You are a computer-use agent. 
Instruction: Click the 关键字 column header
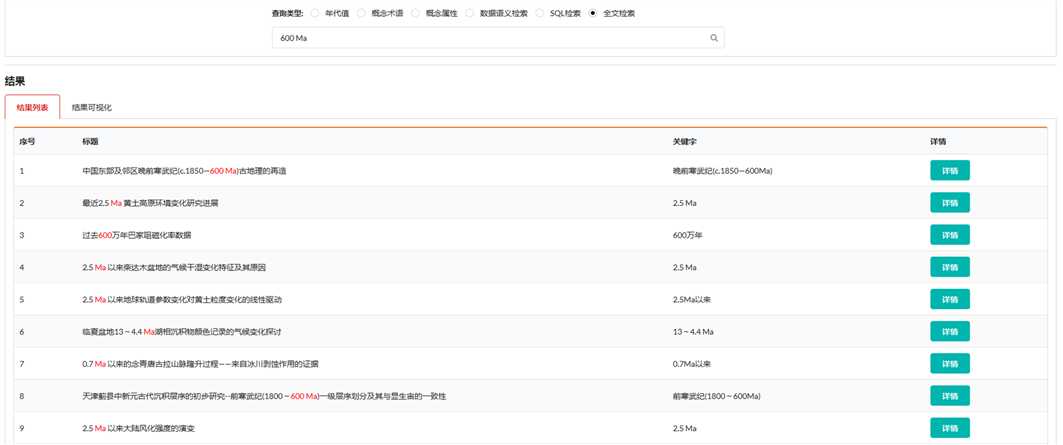[685, 142]
